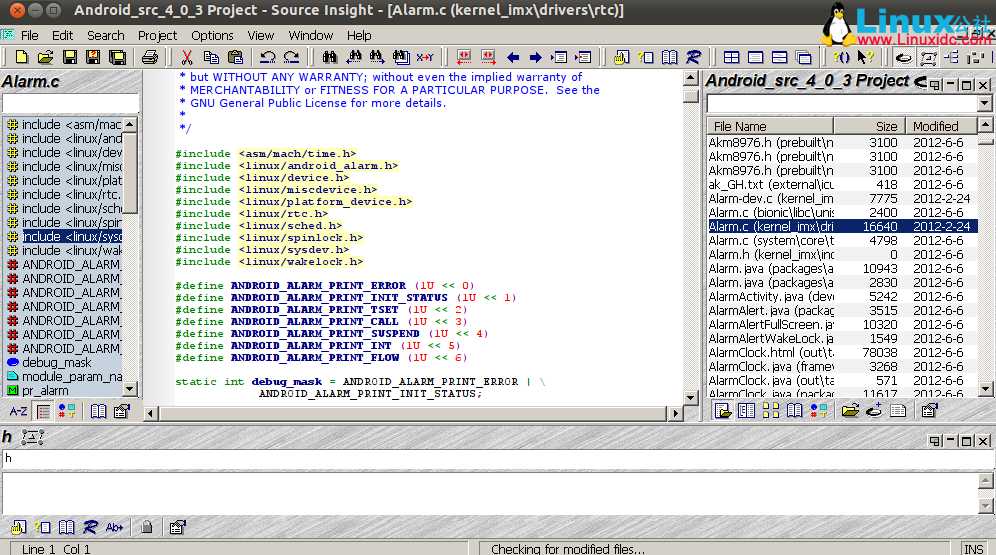
Task: Click the Search Files binoculars icon
Action: [x=401, y=57]
